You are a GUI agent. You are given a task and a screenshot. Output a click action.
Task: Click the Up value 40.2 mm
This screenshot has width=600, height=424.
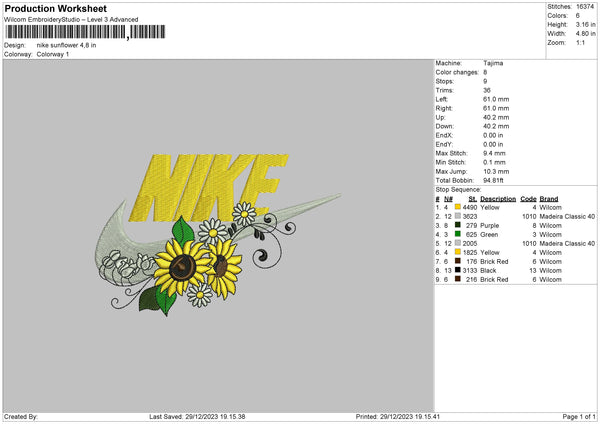(x=496, y=117)
